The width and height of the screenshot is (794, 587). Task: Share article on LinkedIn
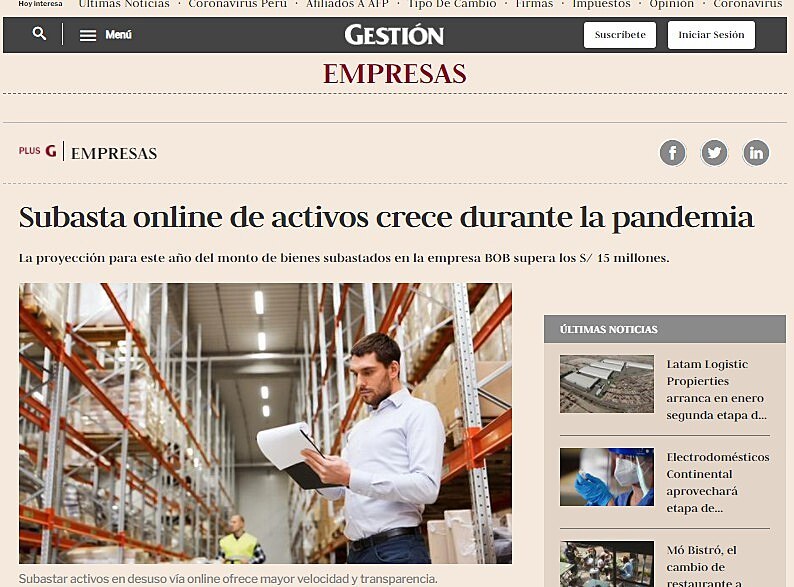coord(756,152)
